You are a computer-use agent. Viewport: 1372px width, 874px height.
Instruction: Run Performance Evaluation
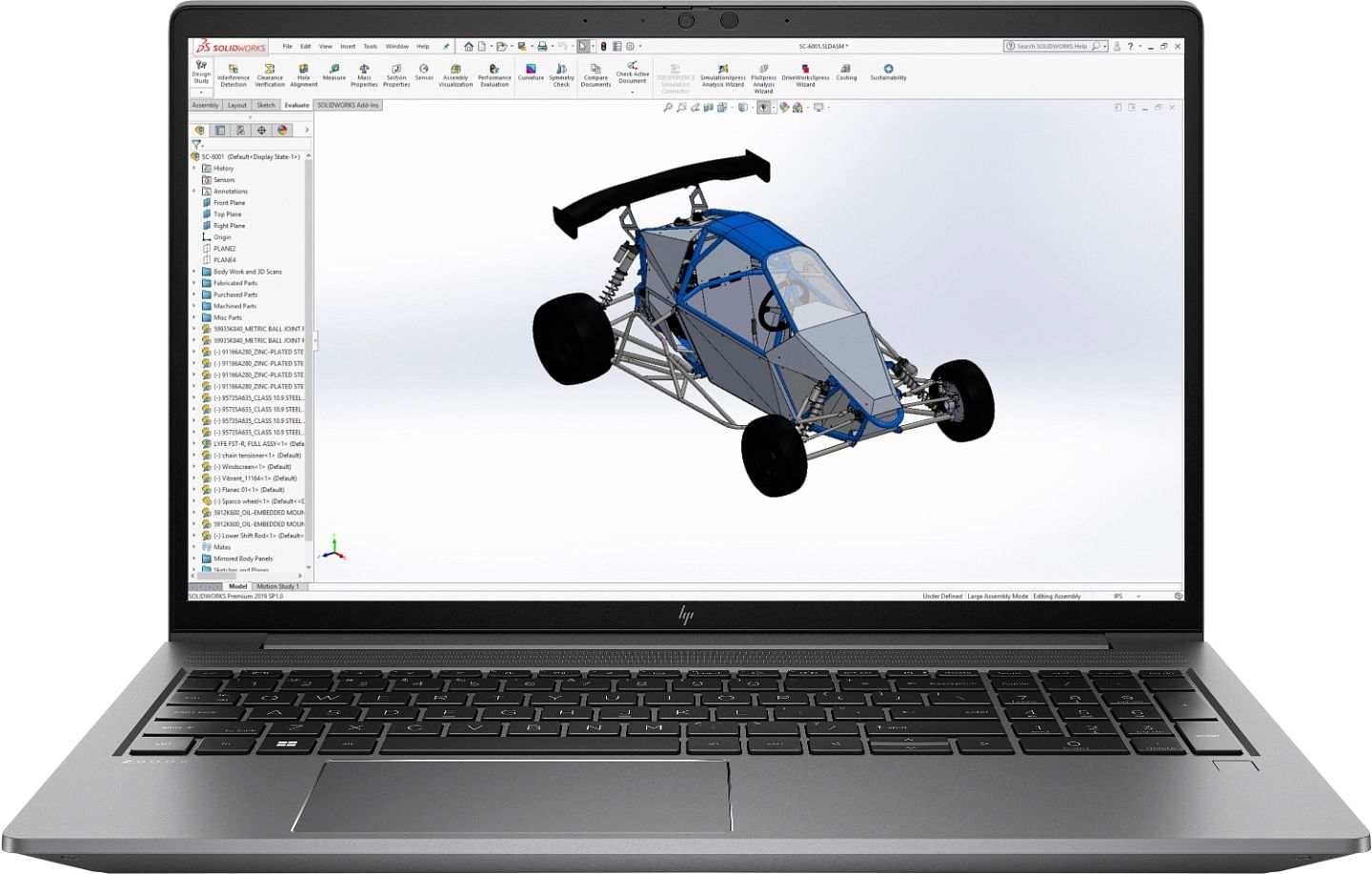[494, 74]
